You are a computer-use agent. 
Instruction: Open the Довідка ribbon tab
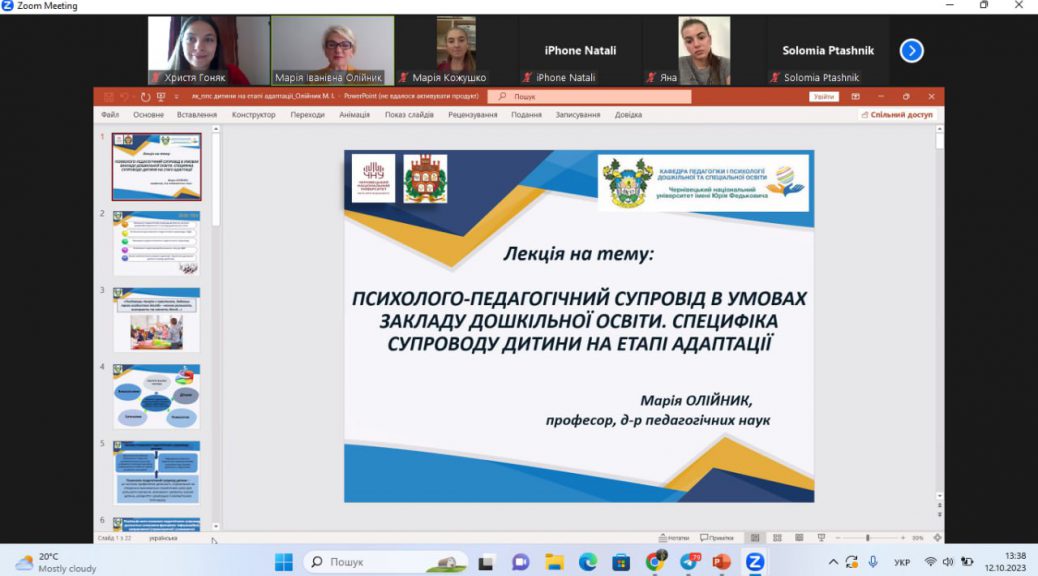(628, 115)
